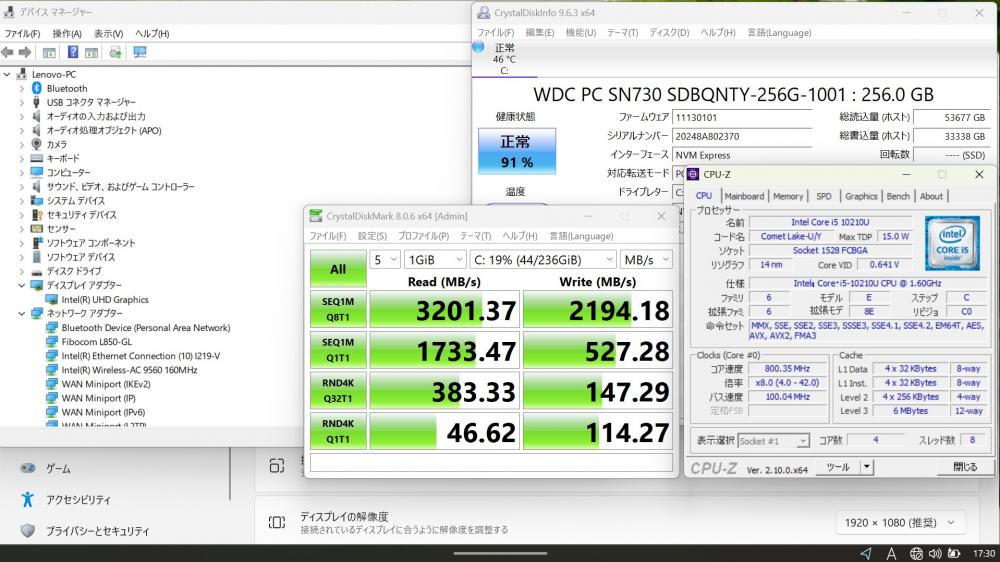The image size is (1000, 562).
Task: Open the 1920 × 1080 resolution dropdown
Action: pyautogui.click(x=900, y=522)
